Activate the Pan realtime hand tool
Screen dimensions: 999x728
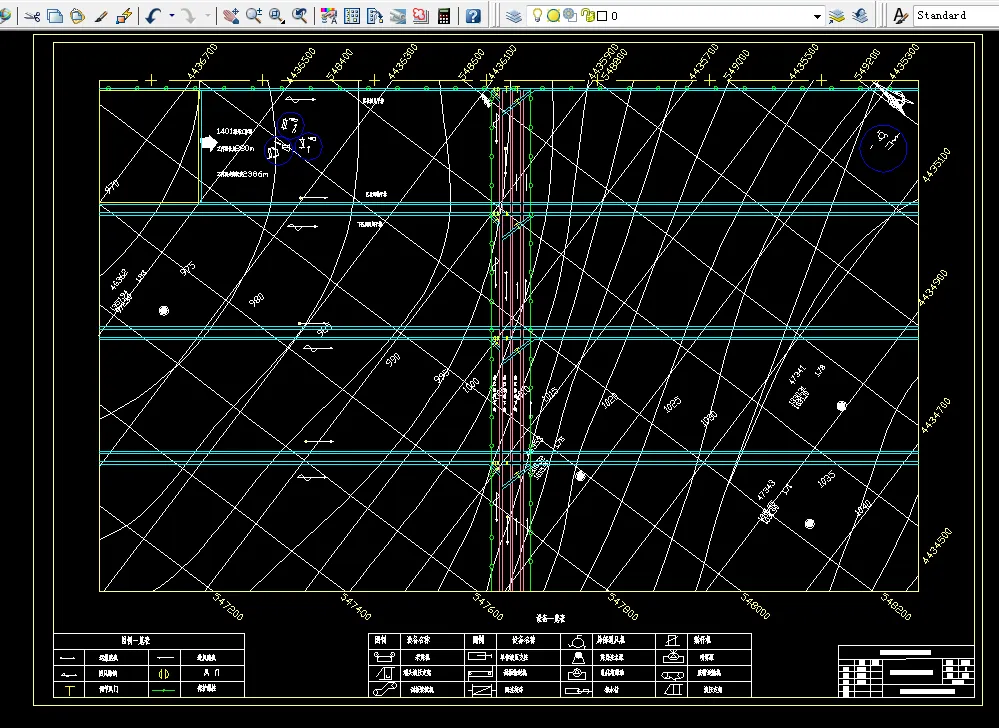coord(231,16)
